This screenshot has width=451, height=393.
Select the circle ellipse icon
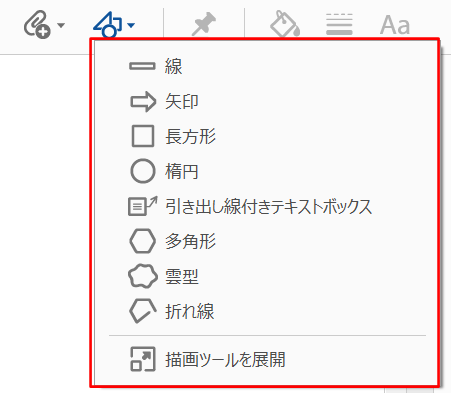tap(143, 171)
